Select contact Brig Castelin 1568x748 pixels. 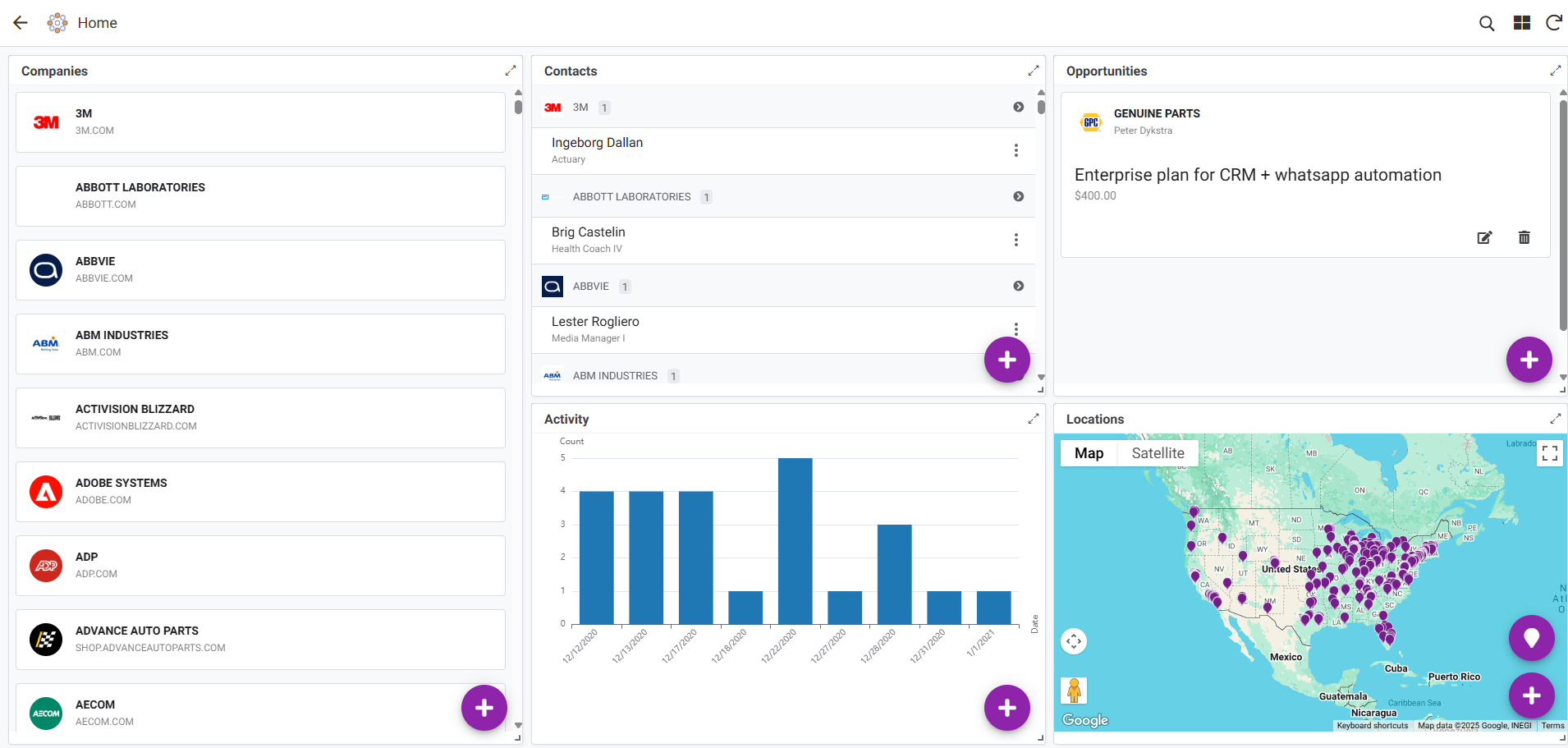pos(783,241)
